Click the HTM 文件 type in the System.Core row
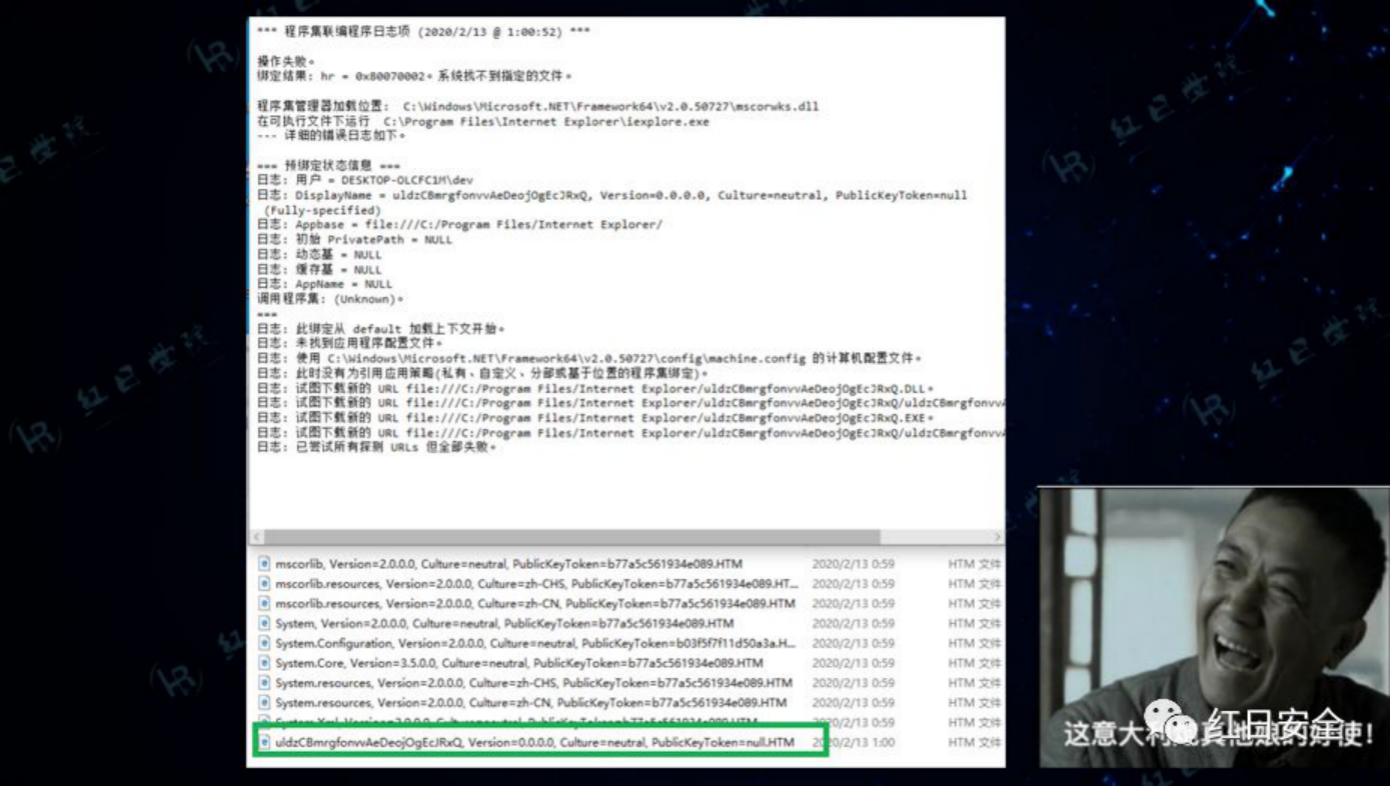The image size is (1390, 786). click(x=974, y=663)
